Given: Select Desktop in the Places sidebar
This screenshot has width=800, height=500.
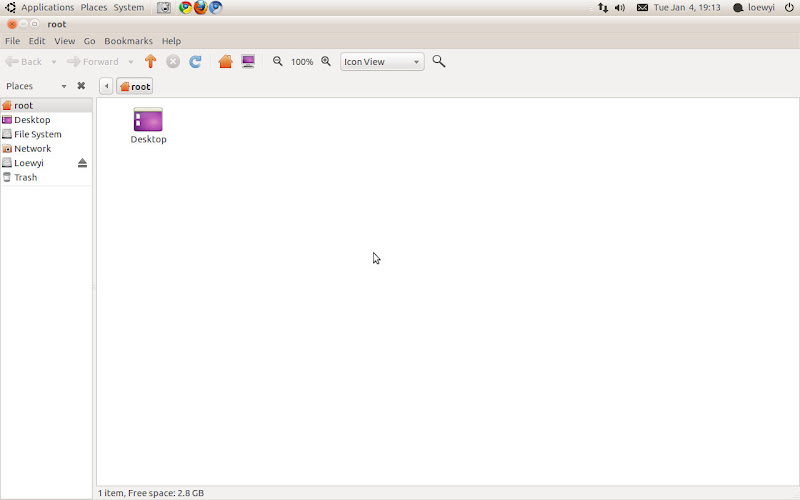Looking at the screenshot, I should pyautogui.click(x=46, y=120).
